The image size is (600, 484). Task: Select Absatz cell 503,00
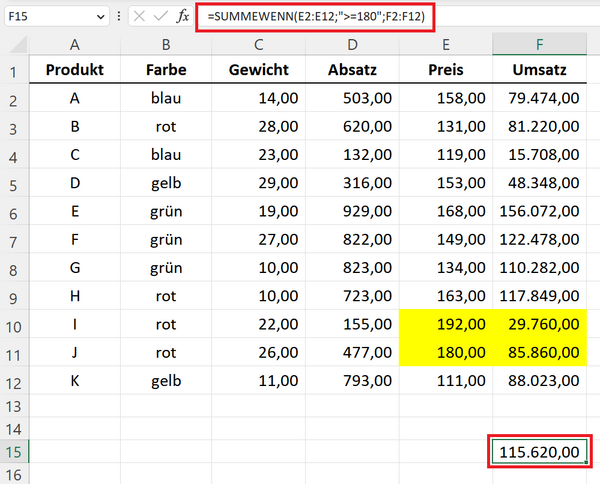coord(352,98)
